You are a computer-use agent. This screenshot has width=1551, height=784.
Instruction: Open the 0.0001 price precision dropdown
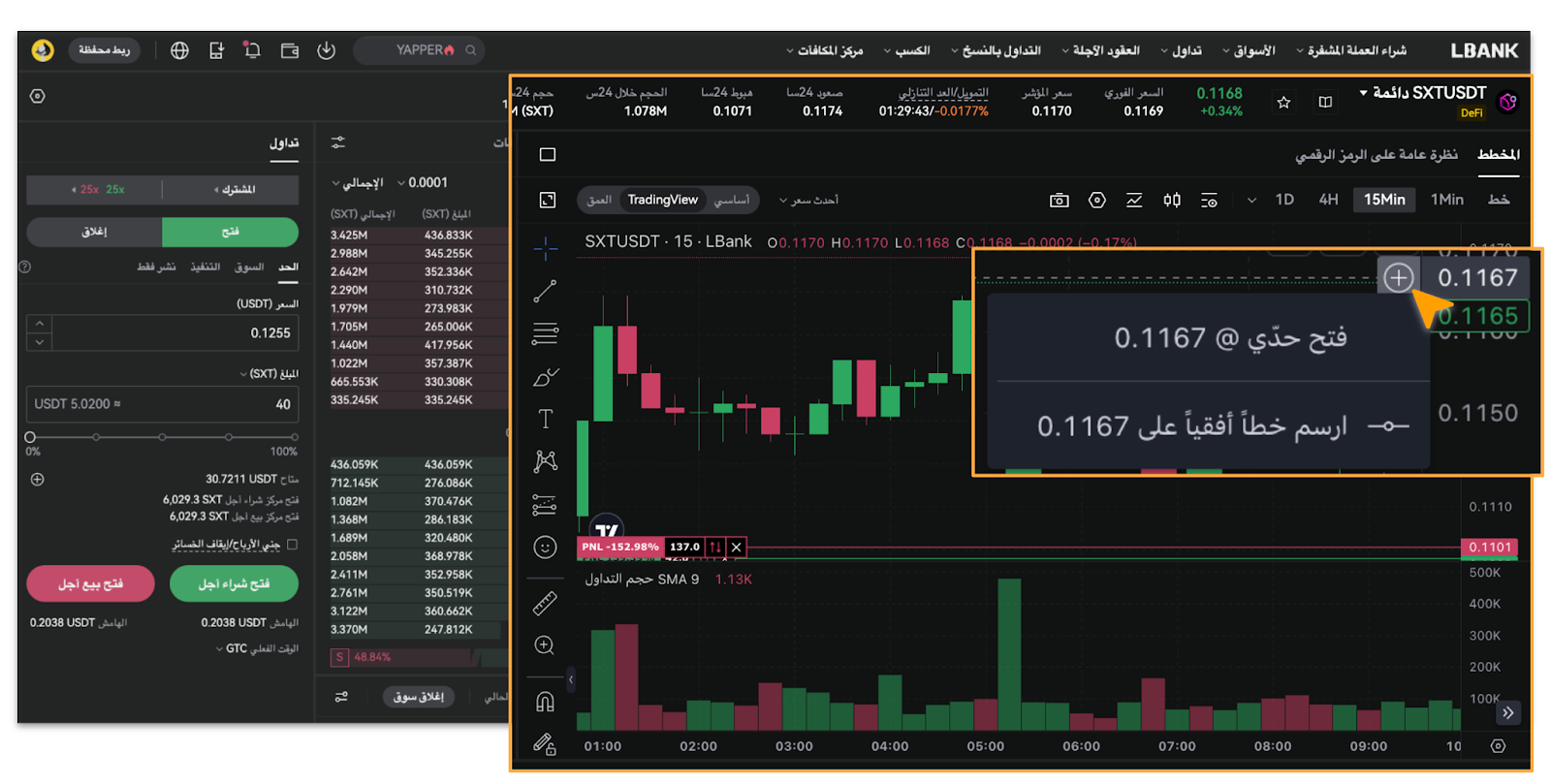point(423,182)
